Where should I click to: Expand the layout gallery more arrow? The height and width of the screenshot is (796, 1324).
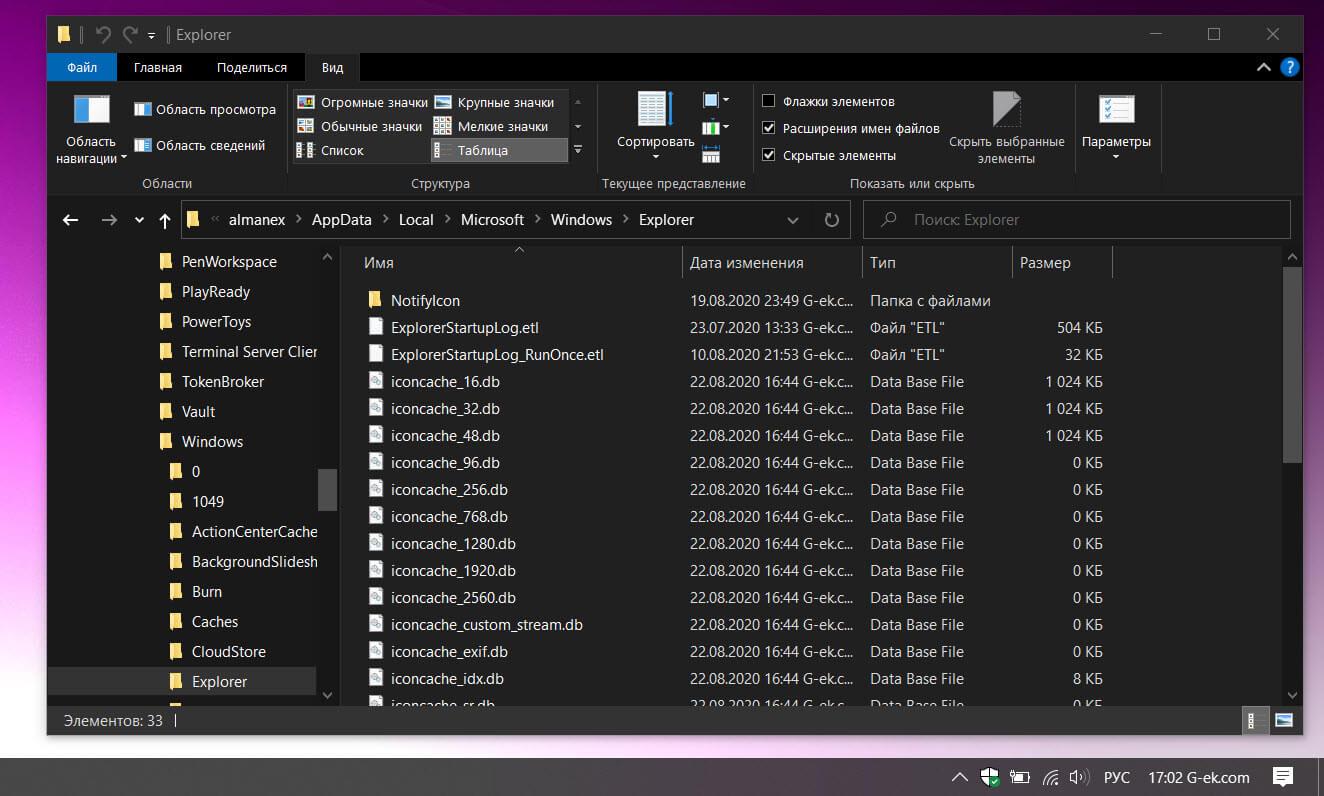click(x=578, y=150)
